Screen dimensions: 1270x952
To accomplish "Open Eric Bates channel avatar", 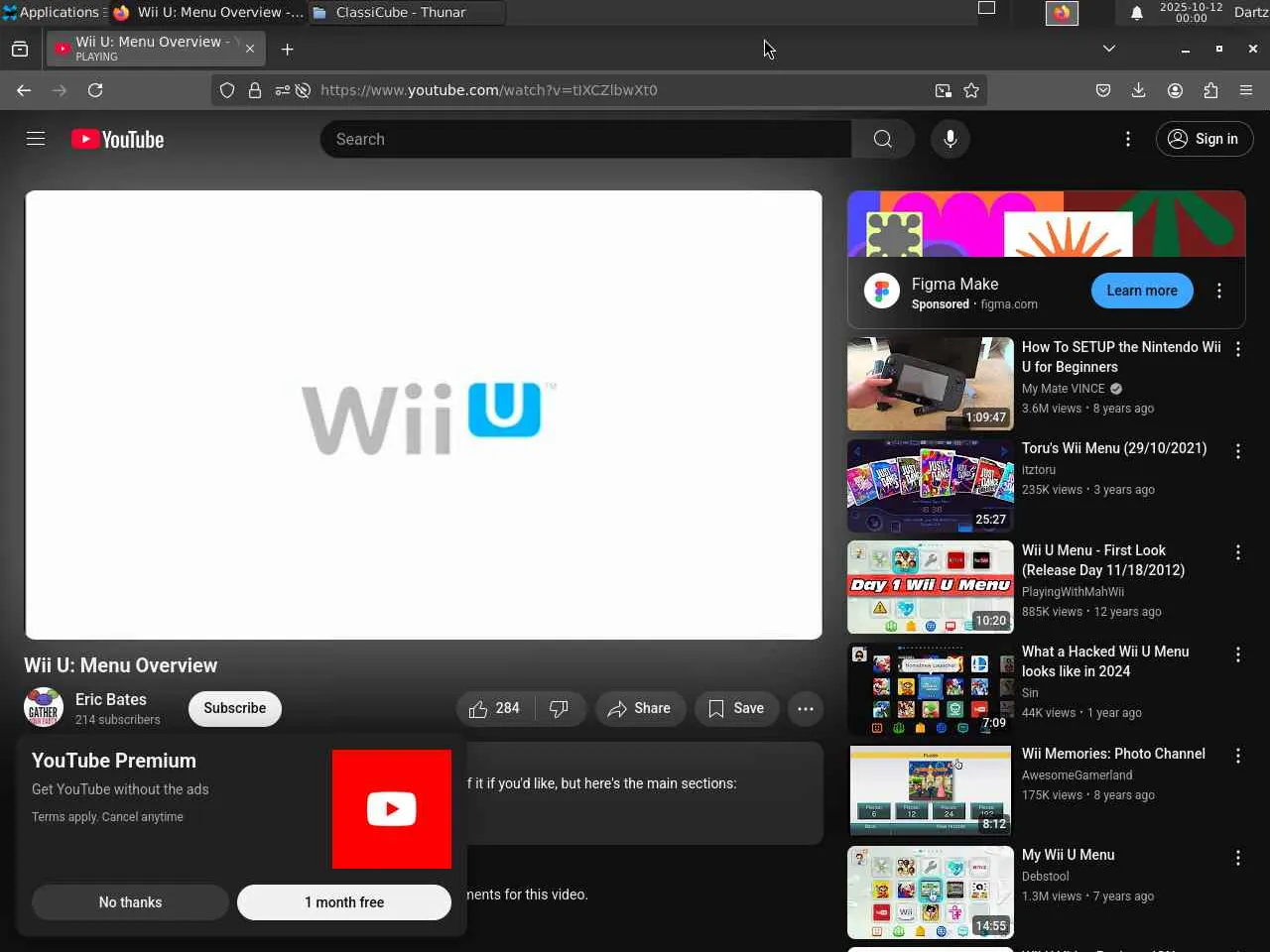I will [44, 708].
